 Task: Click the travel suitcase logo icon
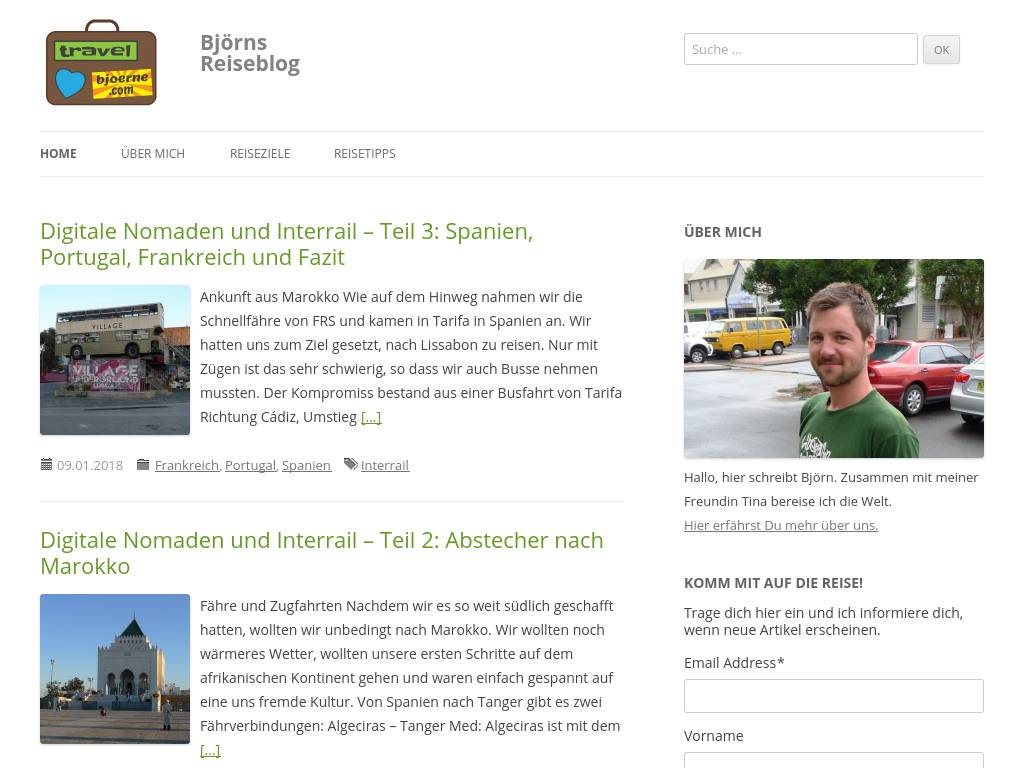101,63
